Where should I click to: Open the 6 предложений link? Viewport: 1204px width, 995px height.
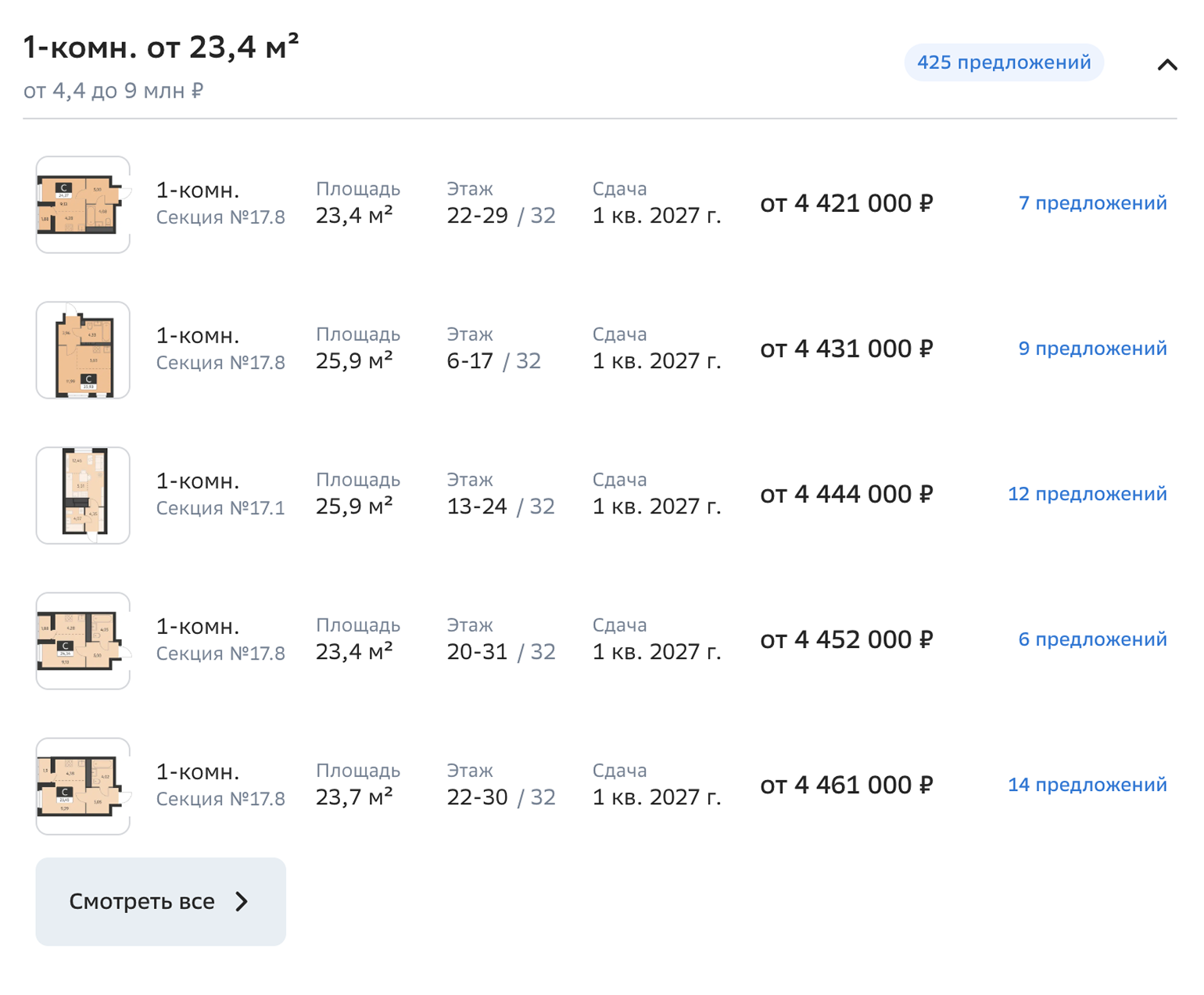[x=1092, y=639]
